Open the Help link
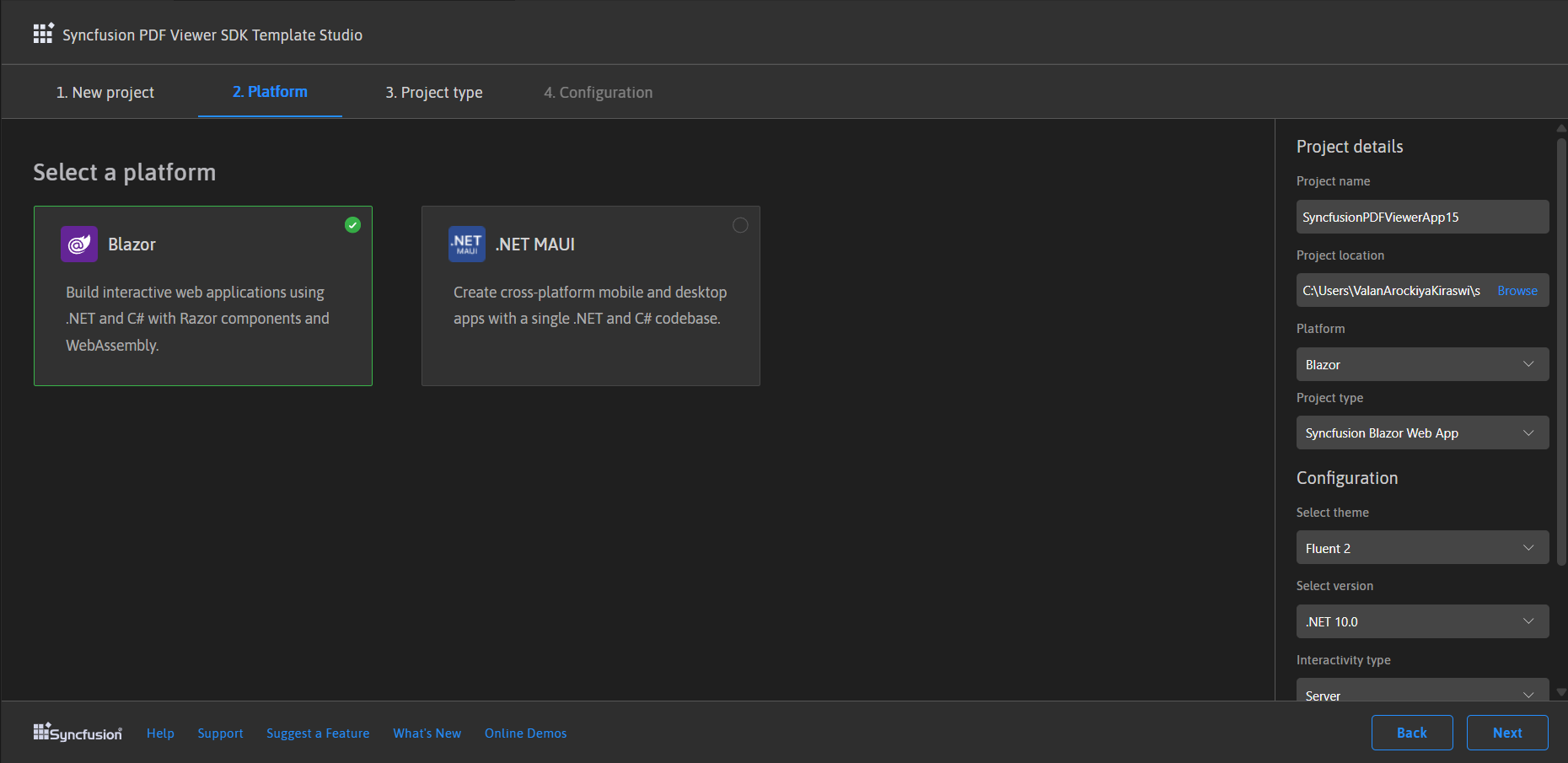Image resolution: width=1568 pixels, height=763 pixels. pyautogui.click(x=160, y=733)
